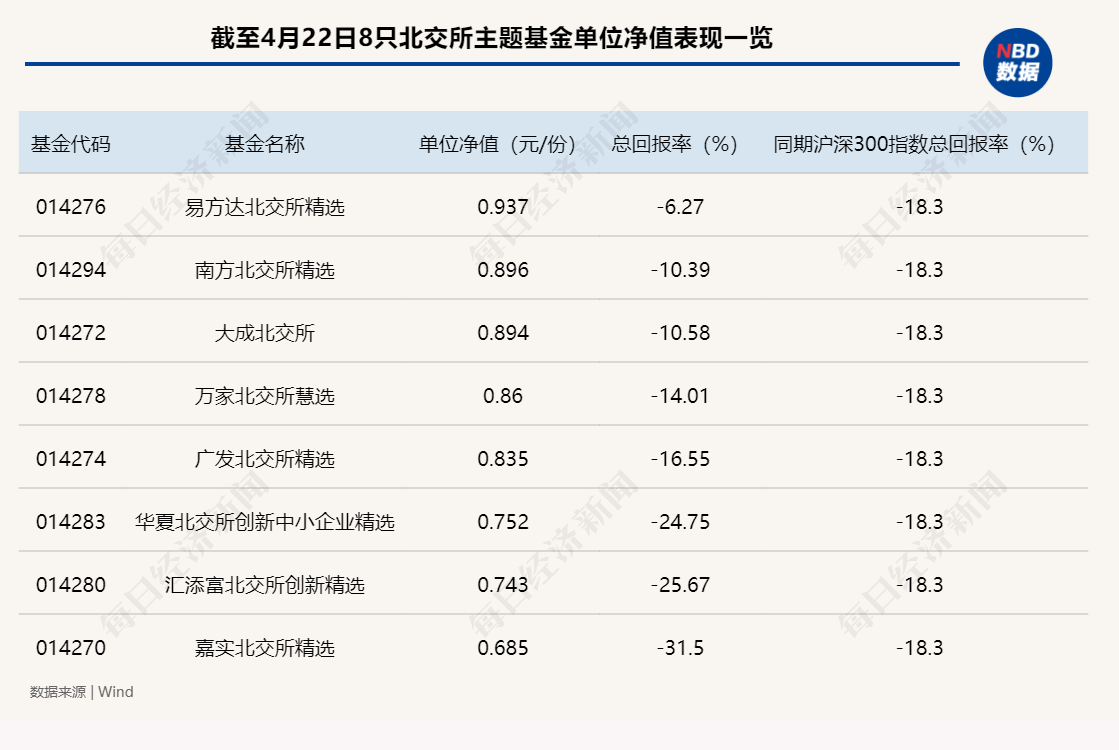Click the -18.3 cell in the 南方北交所精选 row

point(920,270)
